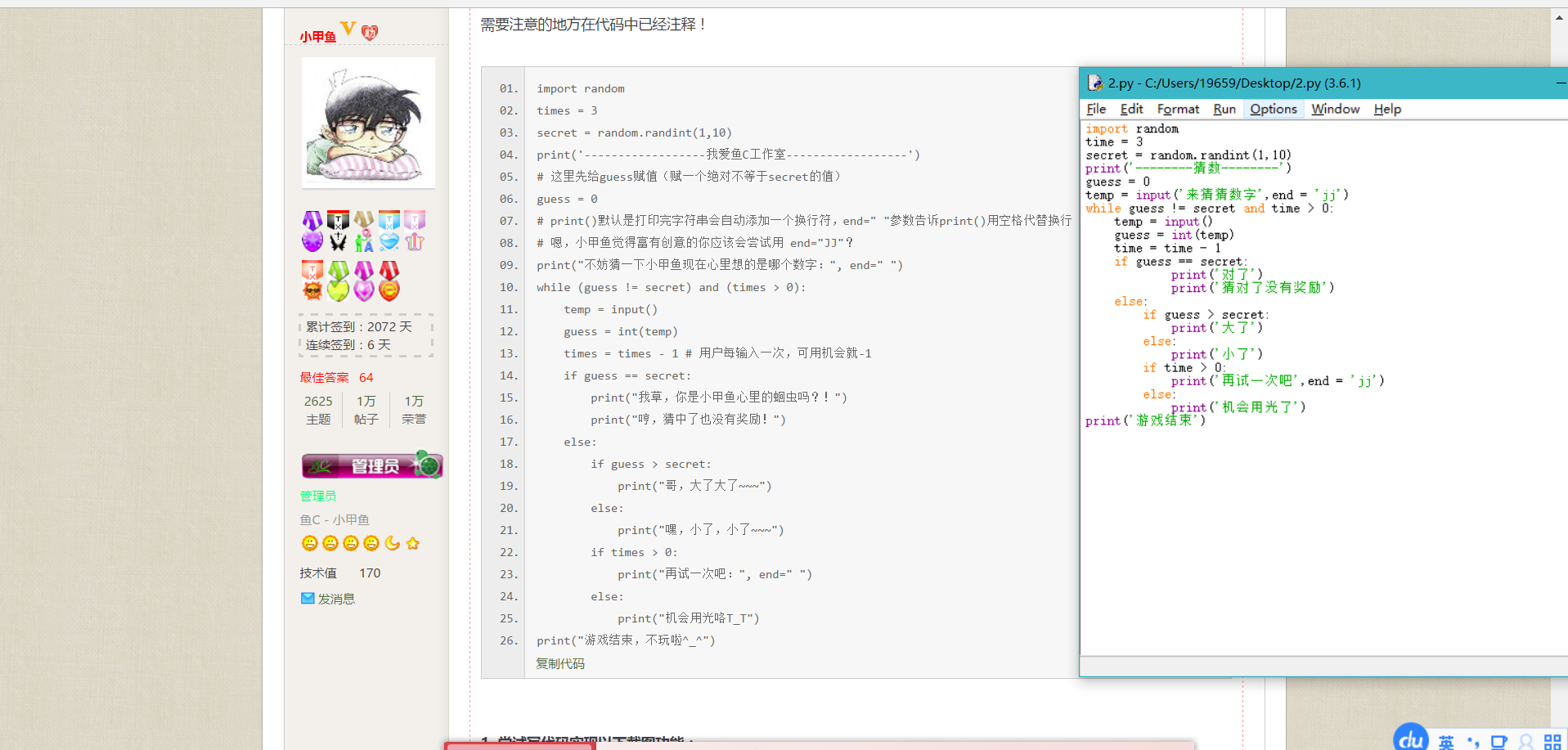Click the 复制代码 copy code link

click(x=560, y=663)
